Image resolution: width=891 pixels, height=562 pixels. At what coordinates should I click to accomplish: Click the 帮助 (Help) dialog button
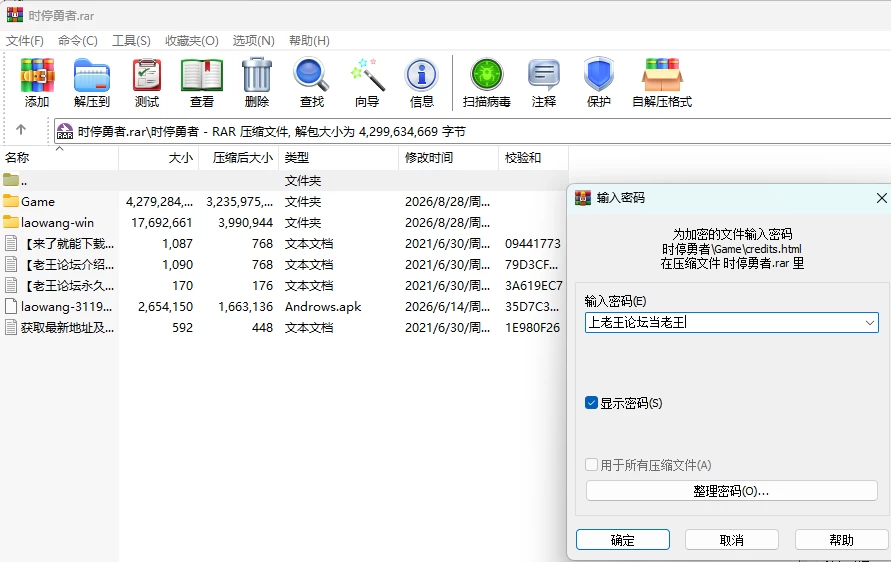point(842,540)
